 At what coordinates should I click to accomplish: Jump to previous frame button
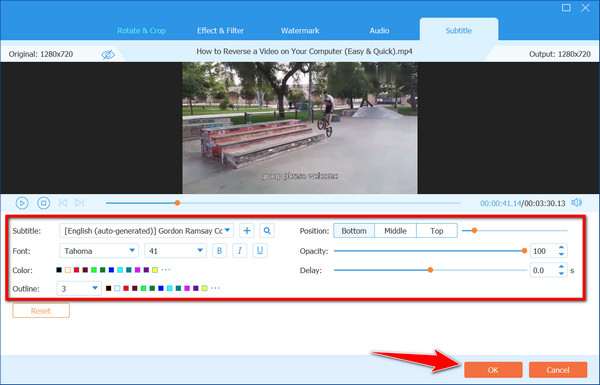click(x=63, y=202)
